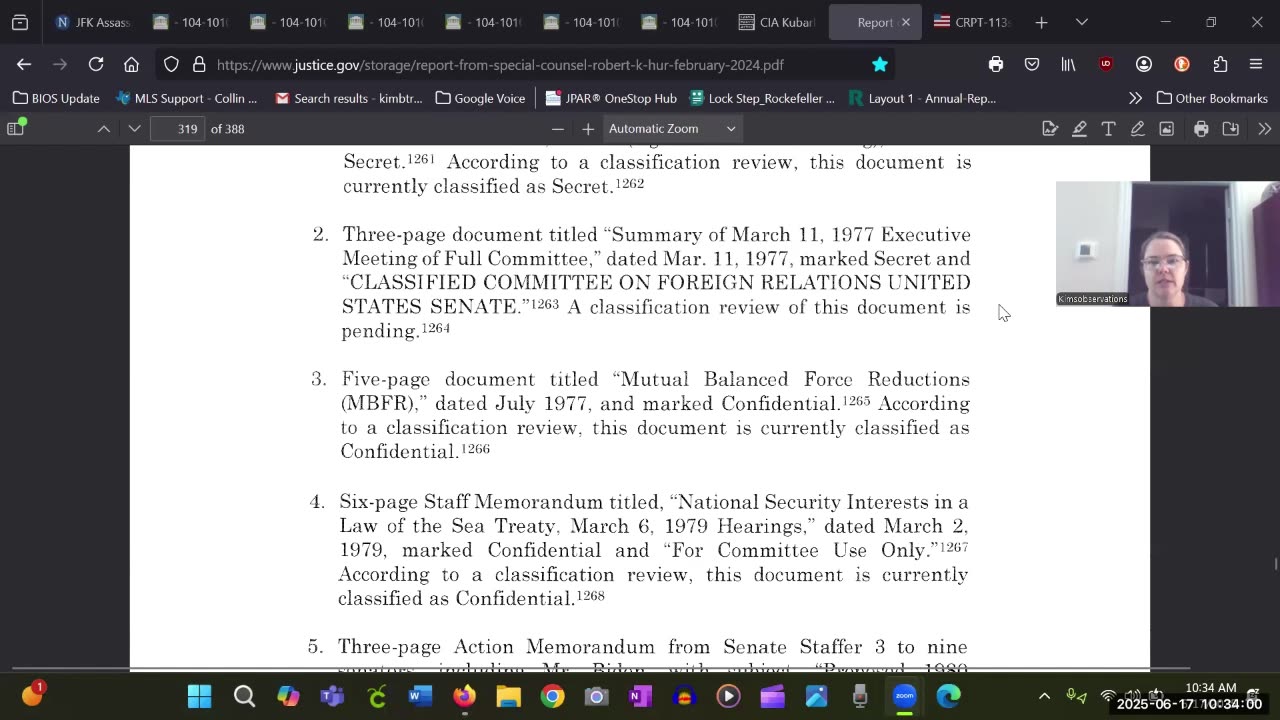Open a new browser tab
1280x720 pixels.
(1041, 22)
